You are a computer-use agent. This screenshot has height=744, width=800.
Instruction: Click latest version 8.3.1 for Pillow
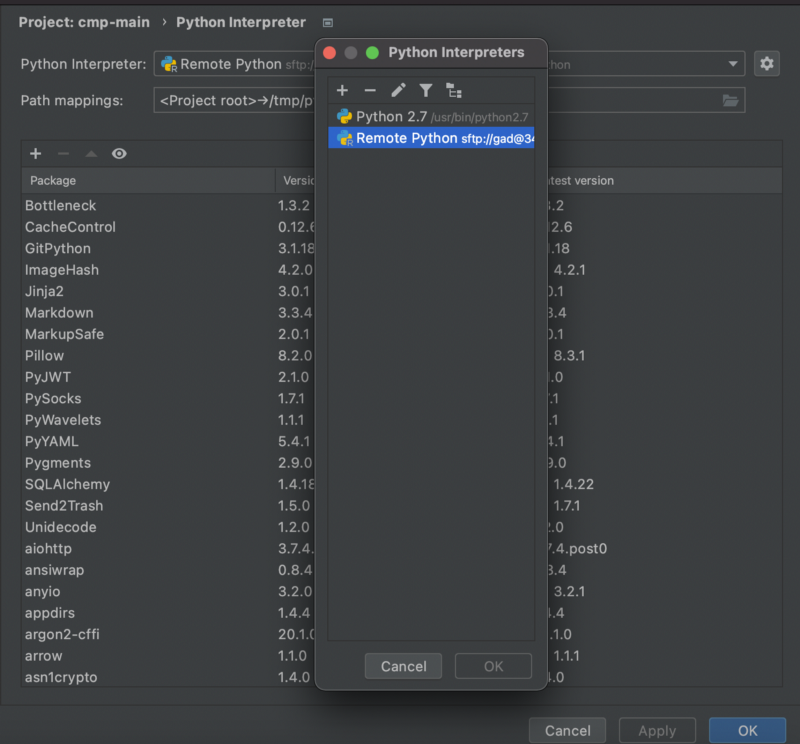click(x=569, y=356)
